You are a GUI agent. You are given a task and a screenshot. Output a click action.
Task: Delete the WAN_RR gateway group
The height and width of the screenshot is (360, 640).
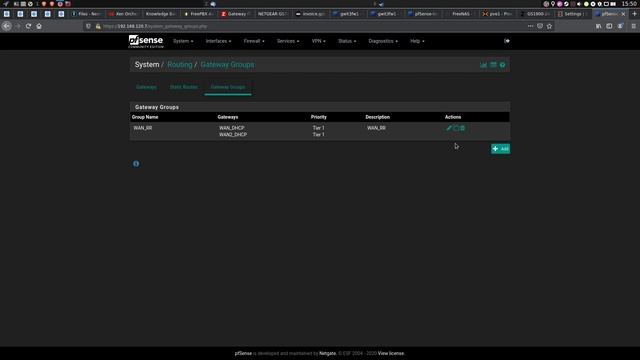pyautogui.click(x=462, y=128)
